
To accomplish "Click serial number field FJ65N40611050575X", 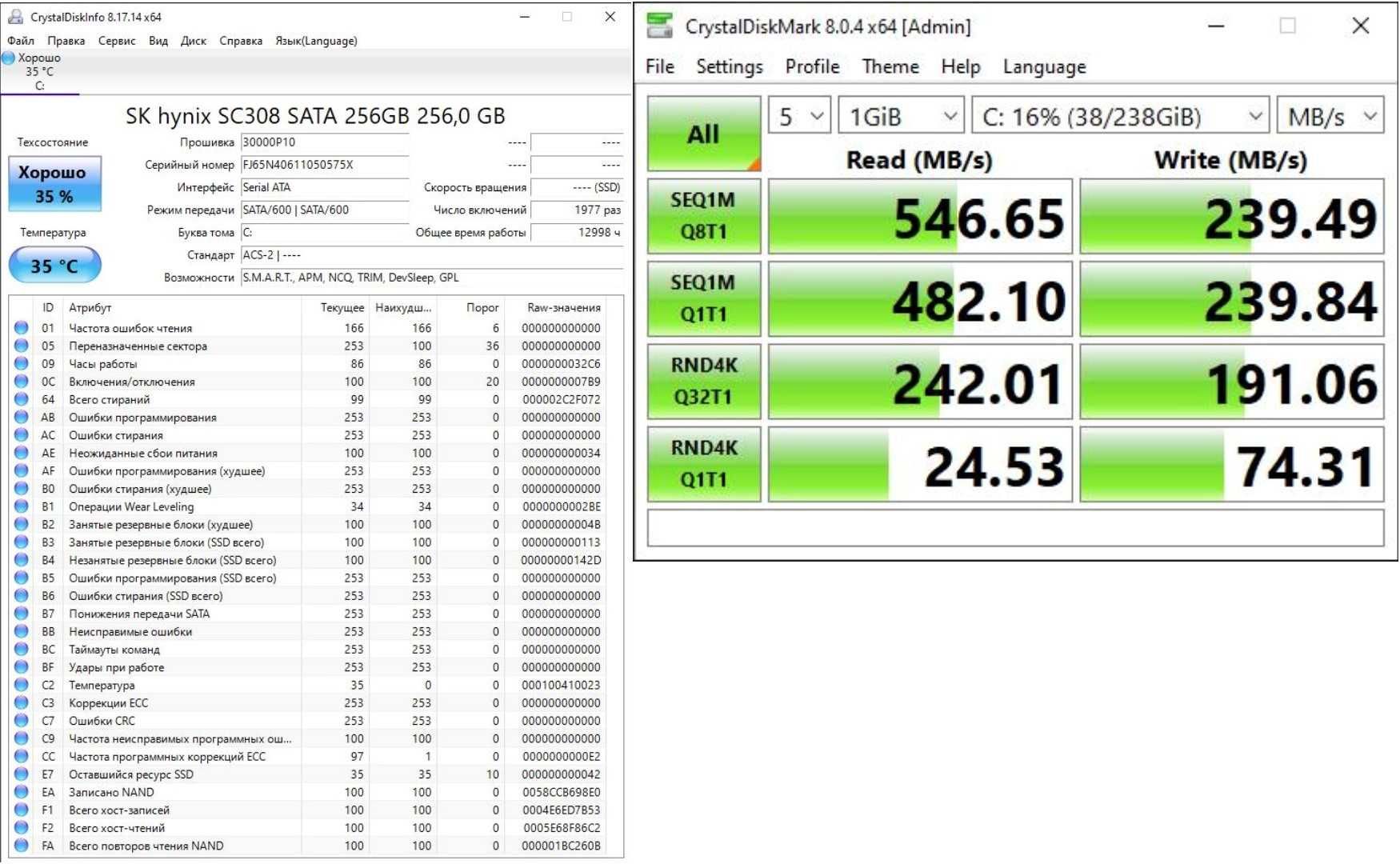I will pyautogui.click(x=325, y=165).
